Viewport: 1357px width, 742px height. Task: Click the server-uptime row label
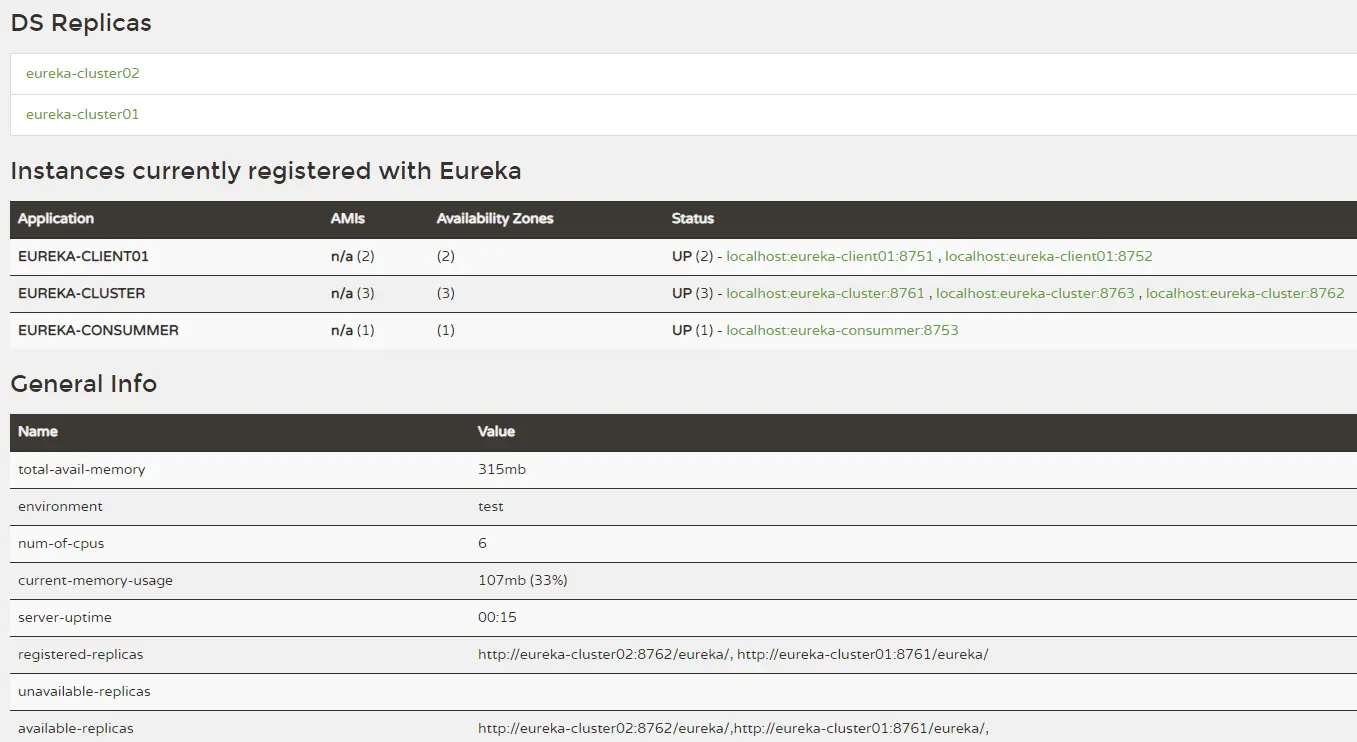[65, 617]
